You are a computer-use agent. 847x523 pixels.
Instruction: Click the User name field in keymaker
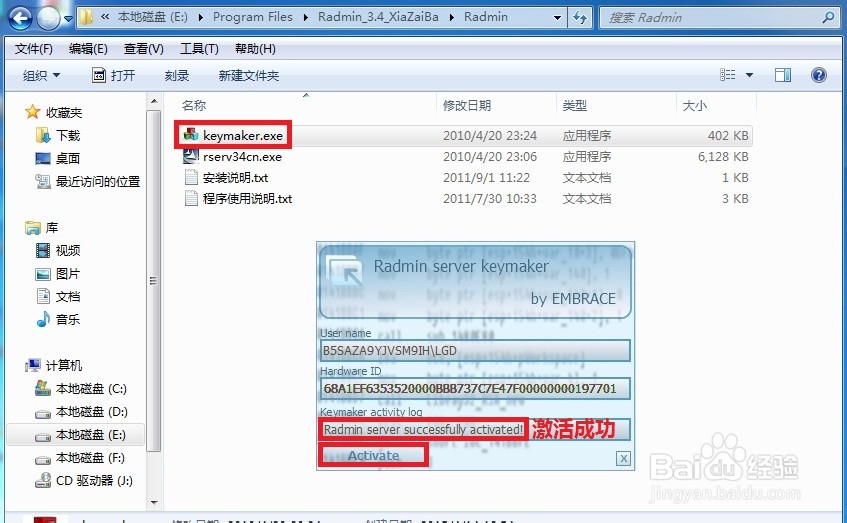pos(475,351)
